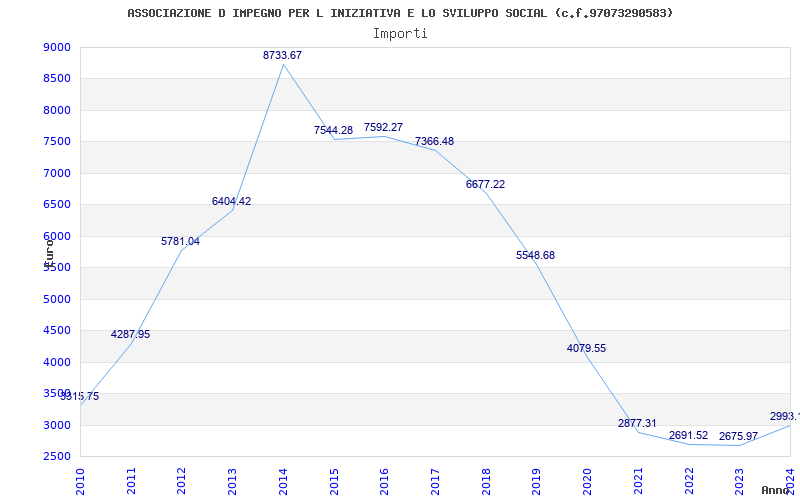Click the 2024 data label starting with 2993
The width and height of the screenshot is (800, 500).
click(785, 416)
